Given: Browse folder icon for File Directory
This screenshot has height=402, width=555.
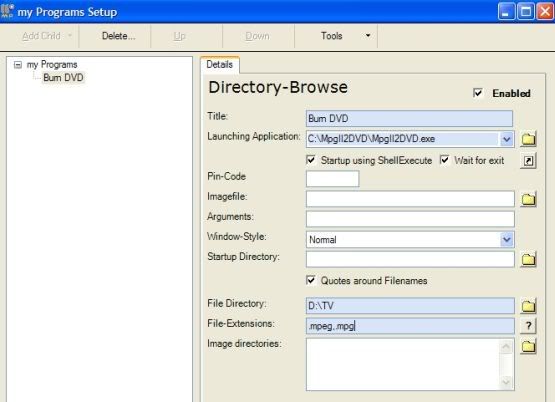Looking at the screenshot, I should click(528, 306).
